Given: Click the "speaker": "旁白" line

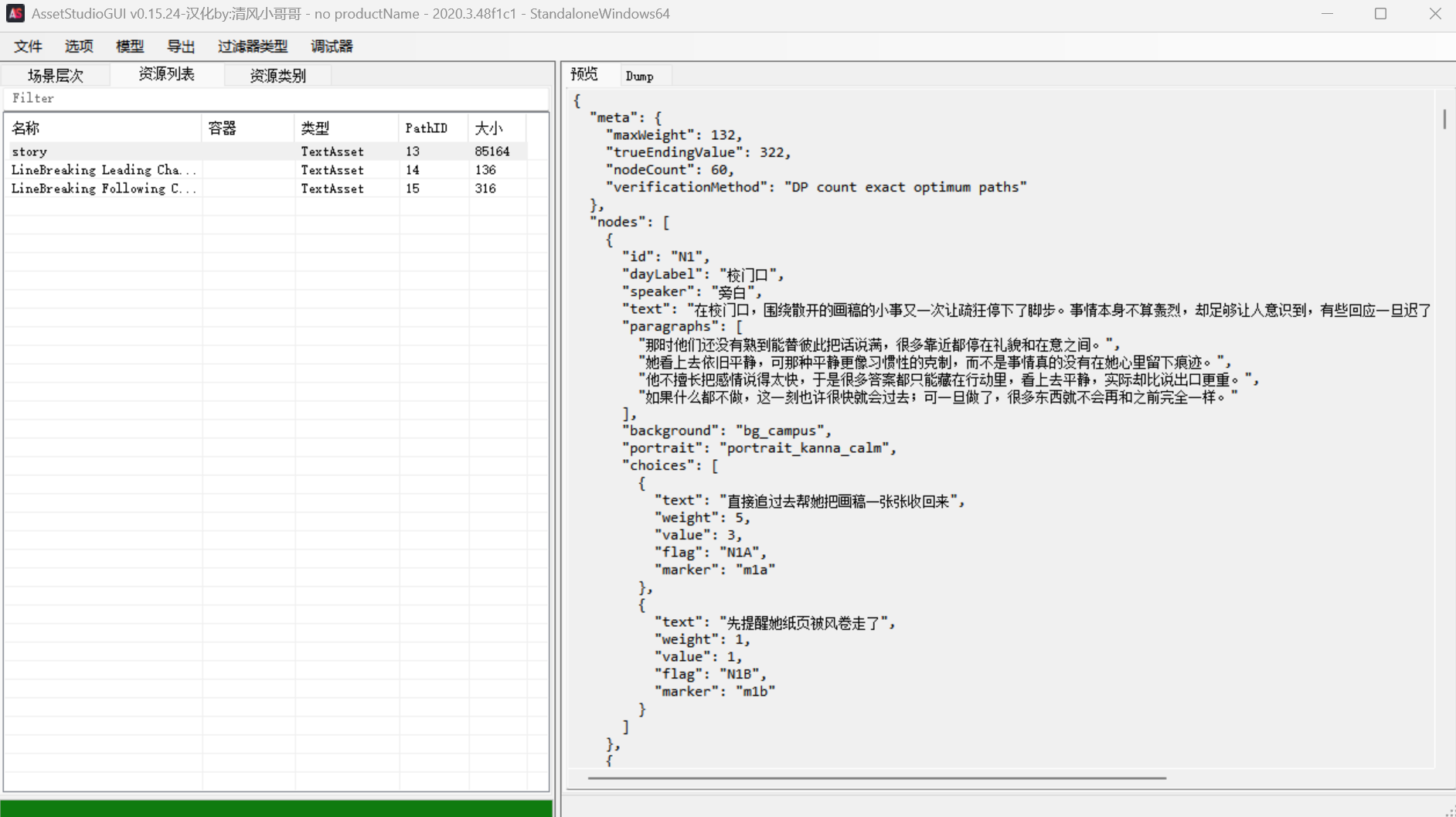Looking at the screenshot, I should tap(692, 291).
